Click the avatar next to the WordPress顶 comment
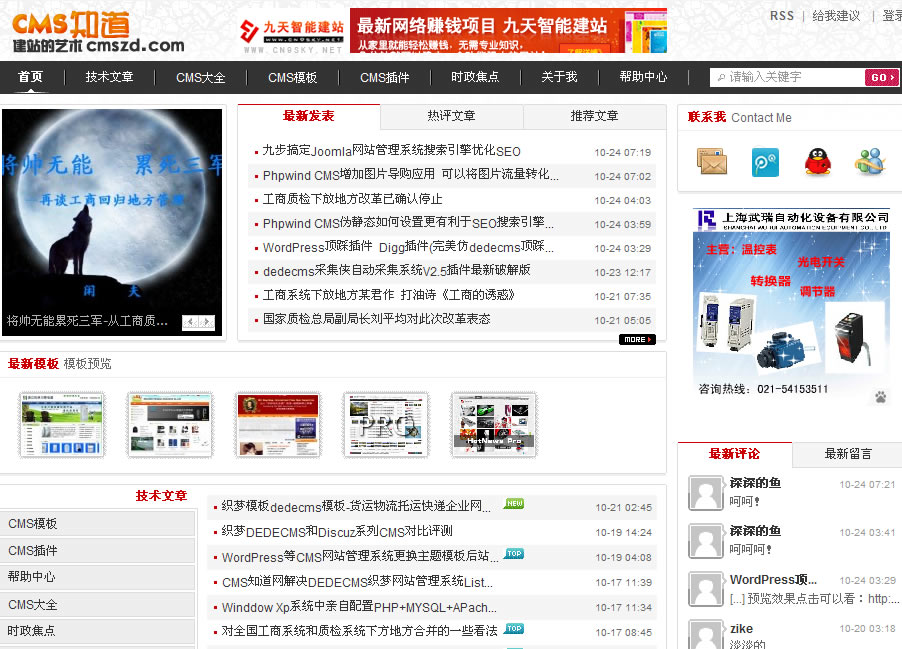 pyautogui.click(x=705, y=589)
